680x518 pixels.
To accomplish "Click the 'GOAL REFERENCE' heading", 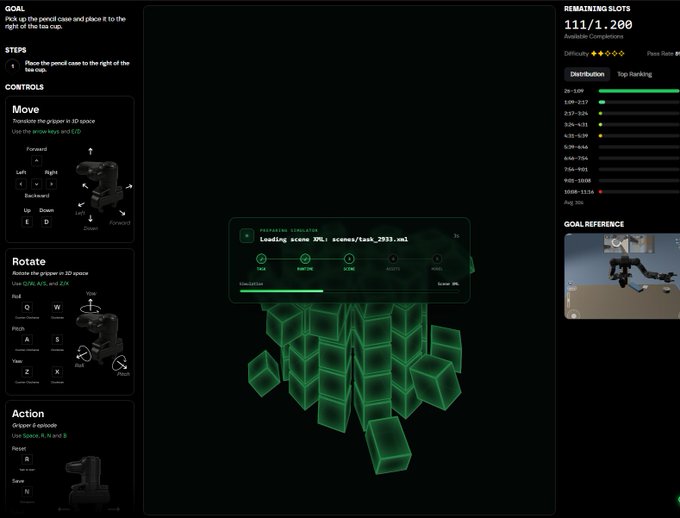I will click(594, 224).
